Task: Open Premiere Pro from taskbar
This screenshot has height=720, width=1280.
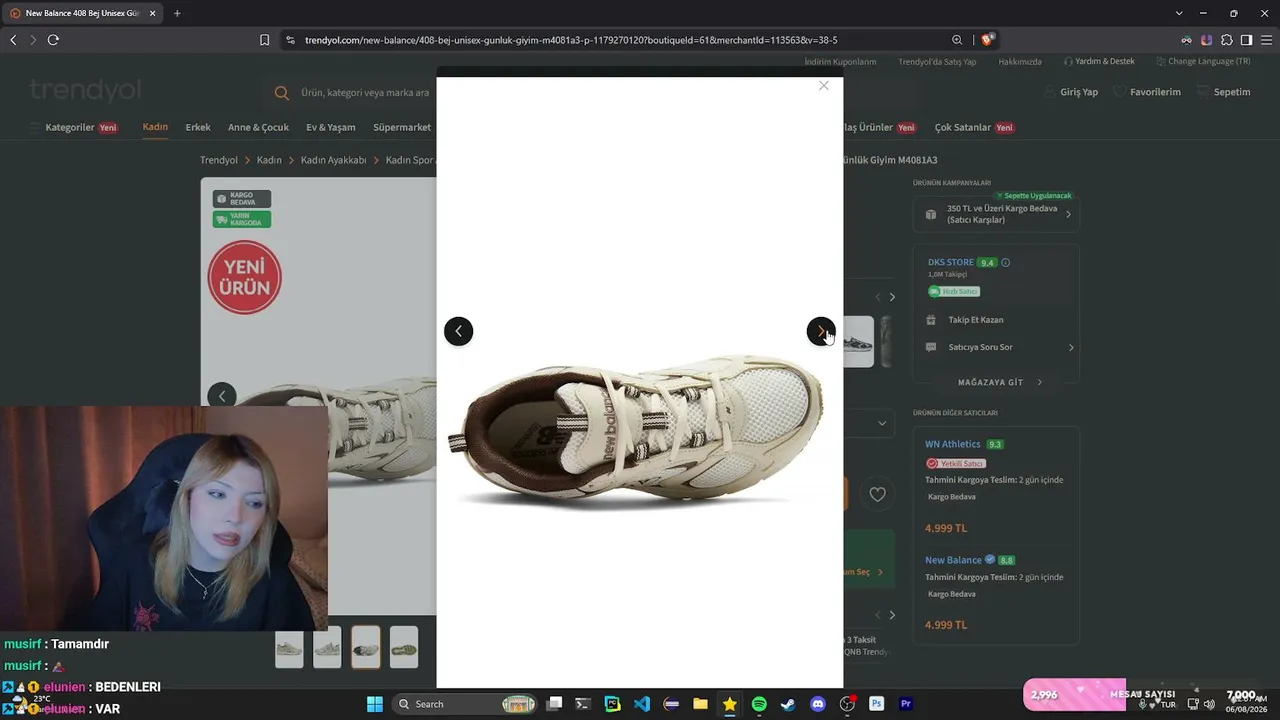Action: point(906,704)
